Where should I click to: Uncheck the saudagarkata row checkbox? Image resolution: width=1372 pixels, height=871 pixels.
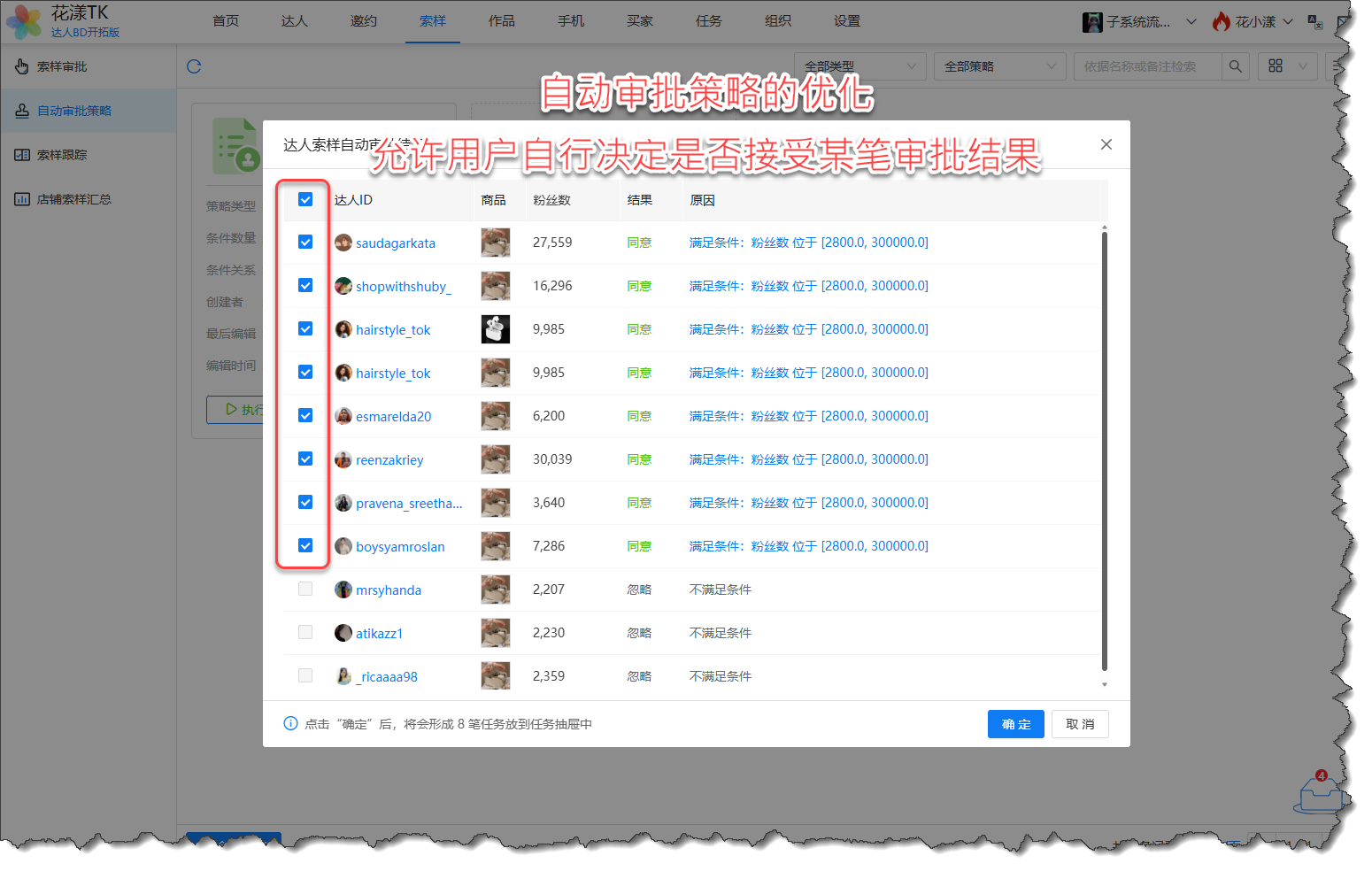(305, 243)
